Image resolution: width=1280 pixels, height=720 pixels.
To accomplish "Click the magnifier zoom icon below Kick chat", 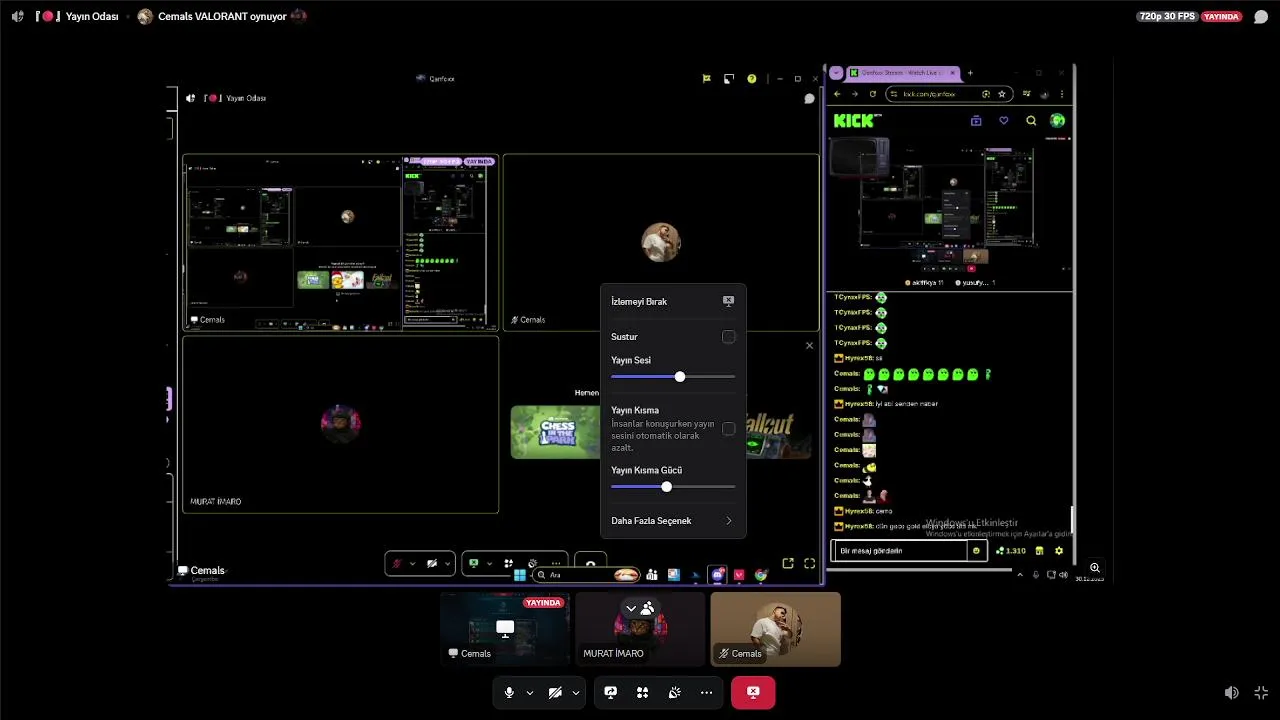I will (1095, 567).
